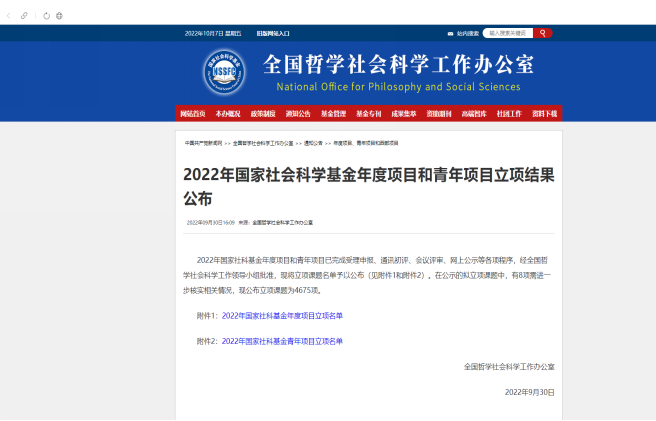Open the 成果集萃 menu item

[404, 114]
